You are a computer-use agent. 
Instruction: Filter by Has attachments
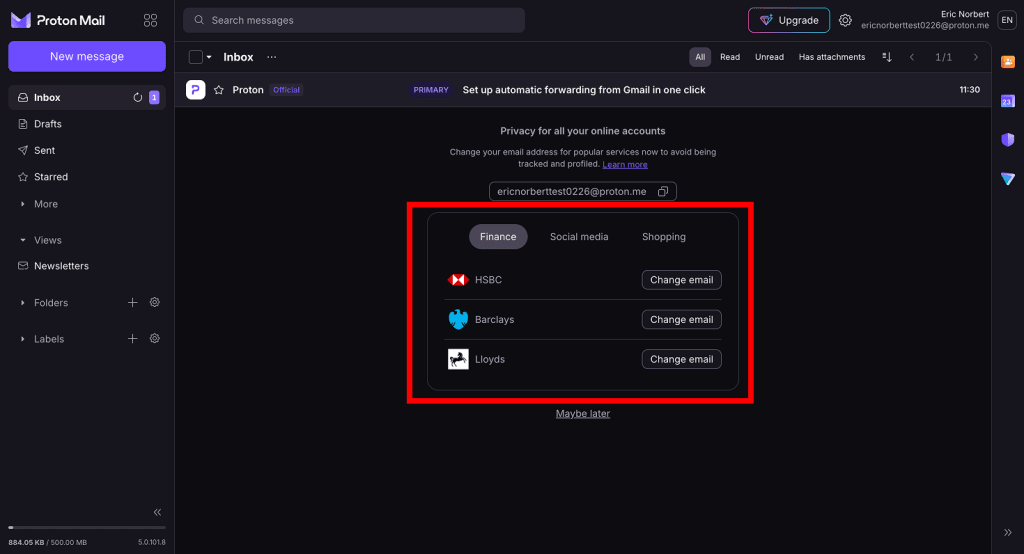click(x=832, y=57)
